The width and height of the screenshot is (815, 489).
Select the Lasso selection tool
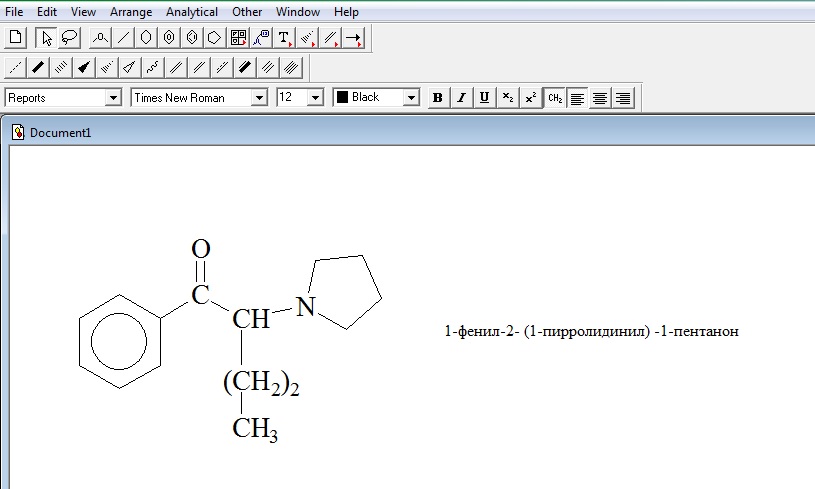(69, 38)
